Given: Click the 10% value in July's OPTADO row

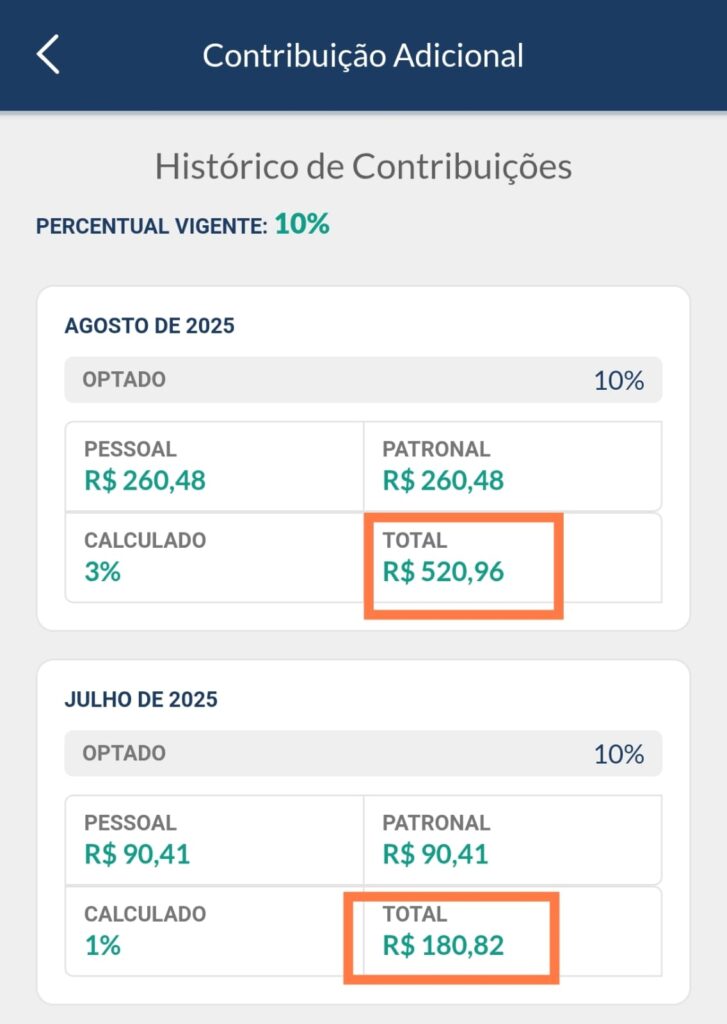Looking at the screenshot, I should pyautogui.click(x=619, y=754).
